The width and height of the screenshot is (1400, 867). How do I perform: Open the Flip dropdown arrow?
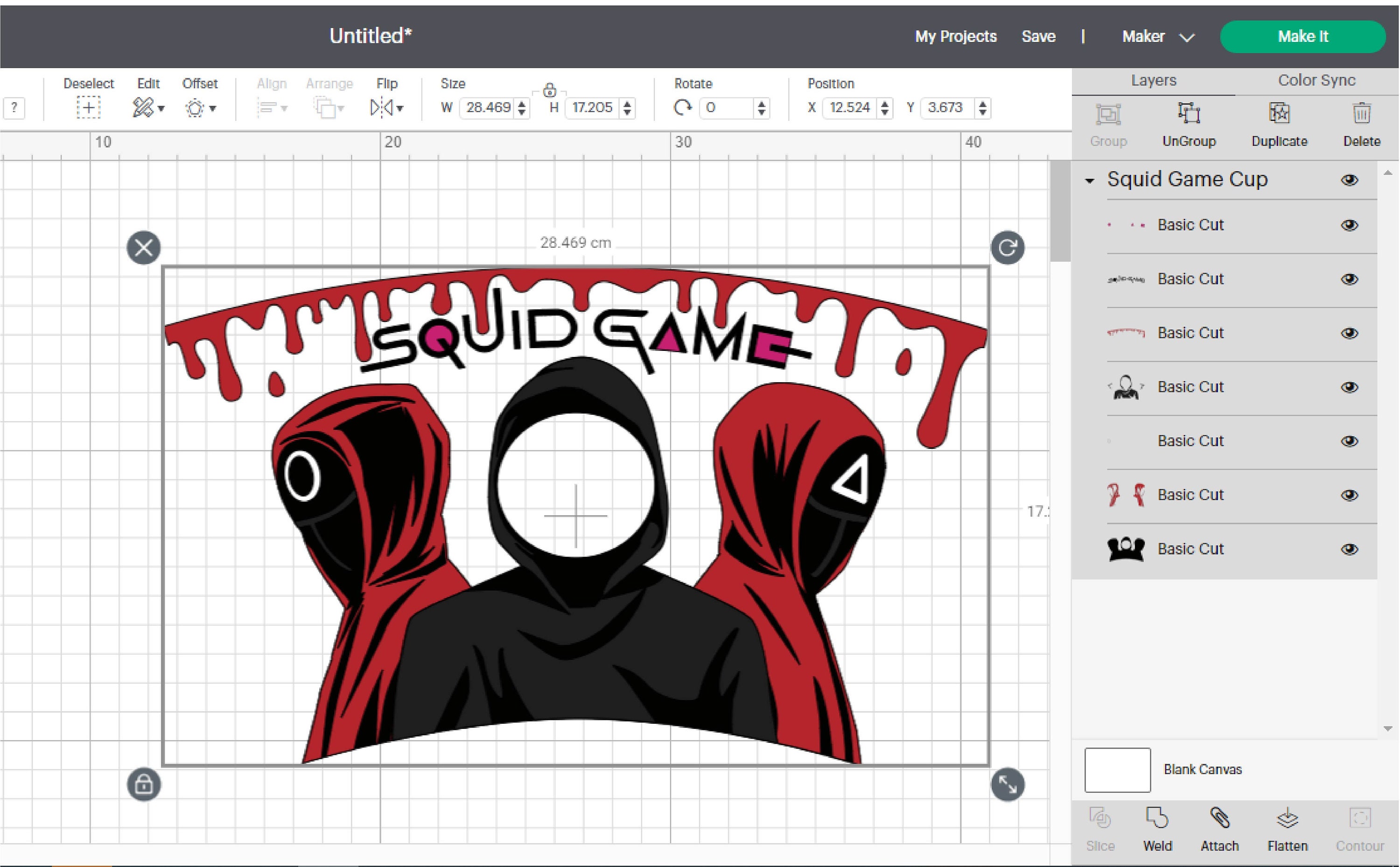pyautogui.click(x=399, y=108)
